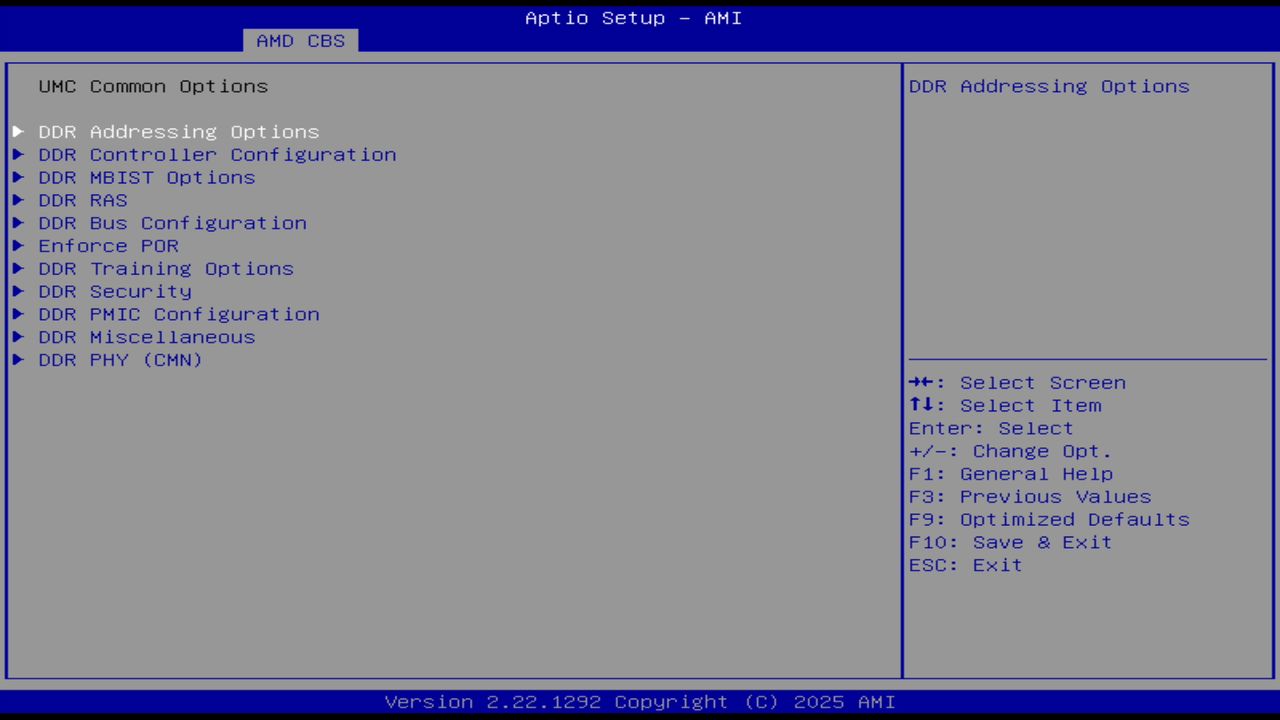Select DDR PMIC Configuration entry
1280x720 pixels.
coord(179,314)
